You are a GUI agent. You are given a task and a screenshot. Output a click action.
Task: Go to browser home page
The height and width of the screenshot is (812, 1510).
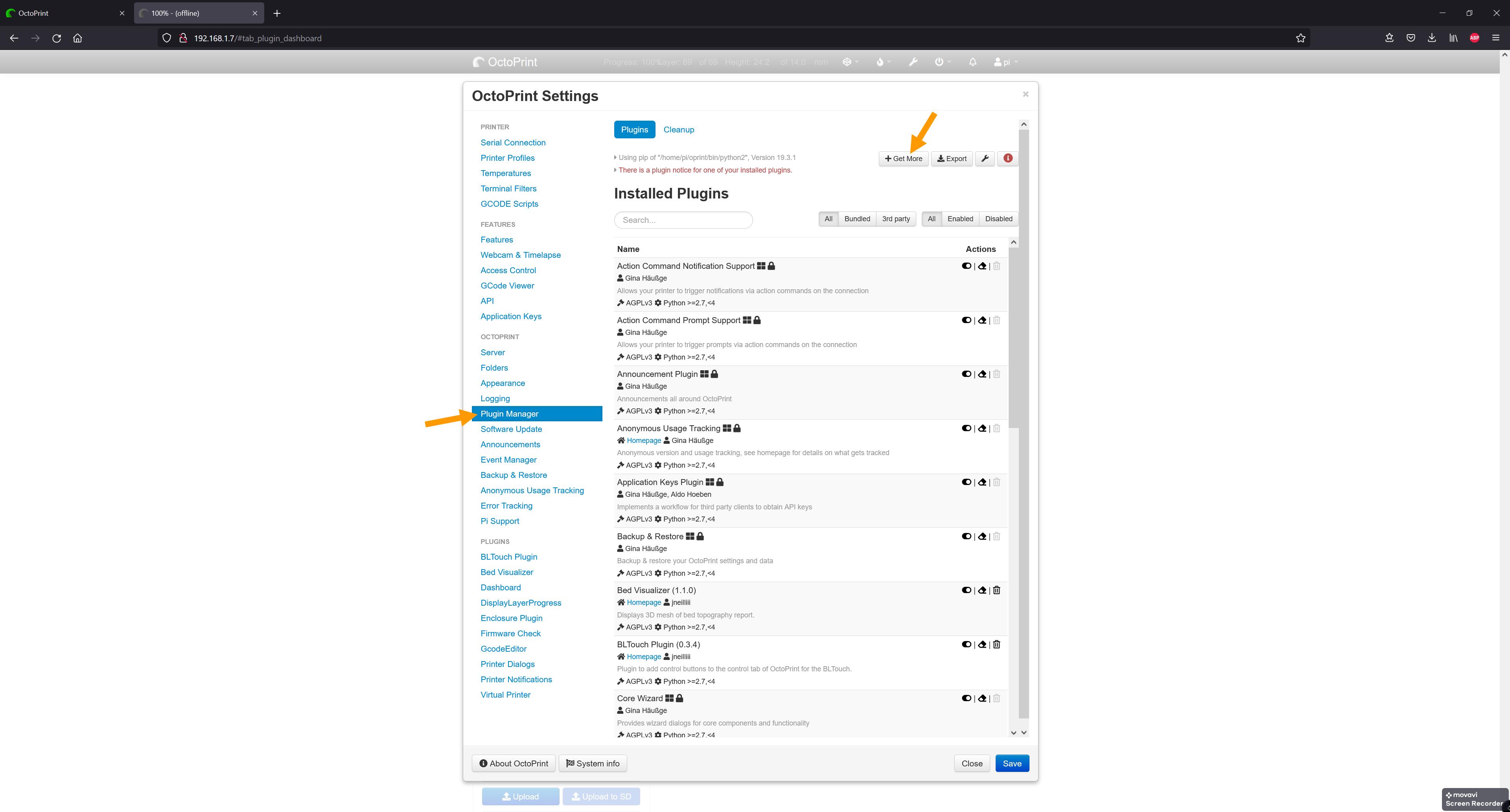pyautogui.click(x=77, y=38)
